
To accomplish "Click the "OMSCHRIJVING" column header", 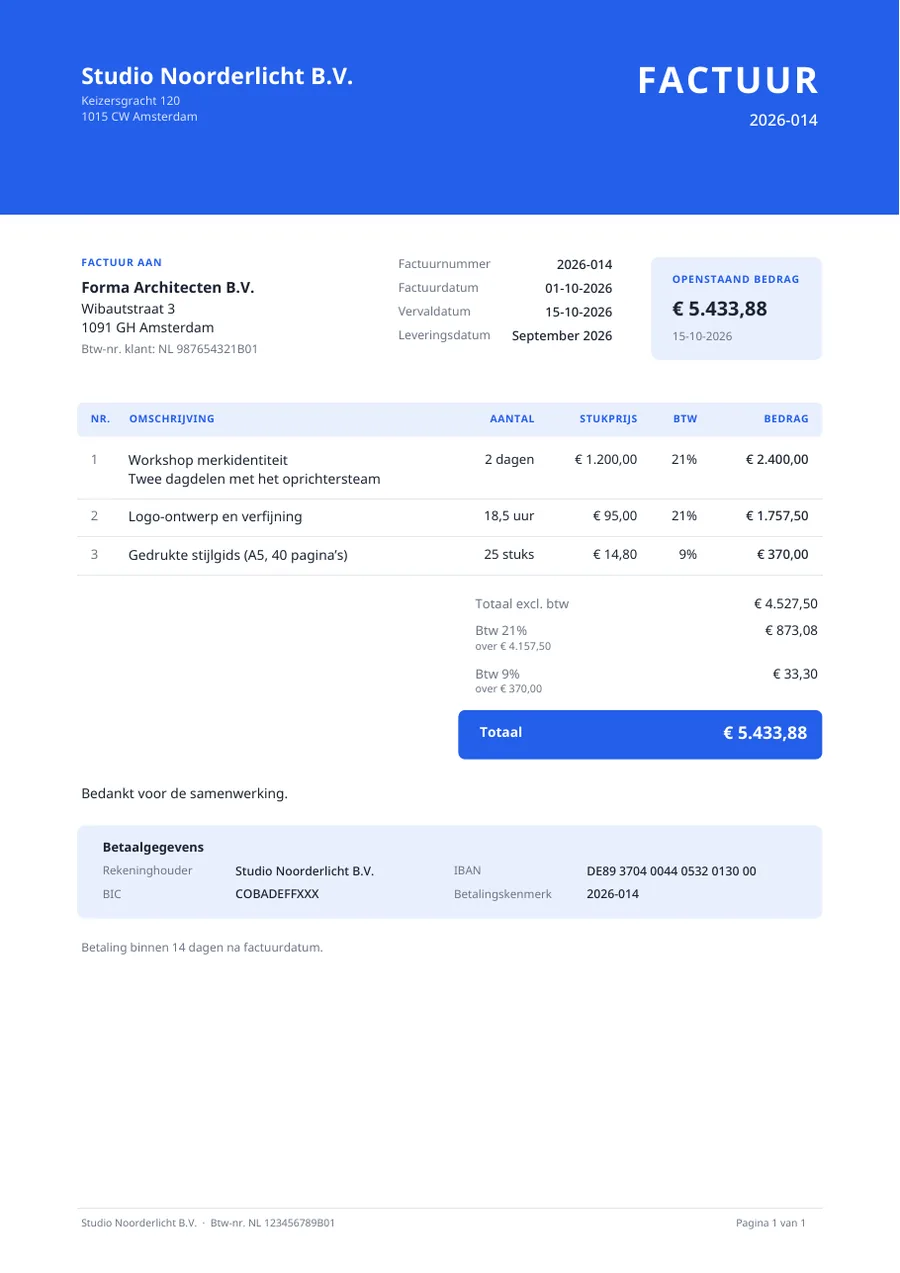I will 171,419.
